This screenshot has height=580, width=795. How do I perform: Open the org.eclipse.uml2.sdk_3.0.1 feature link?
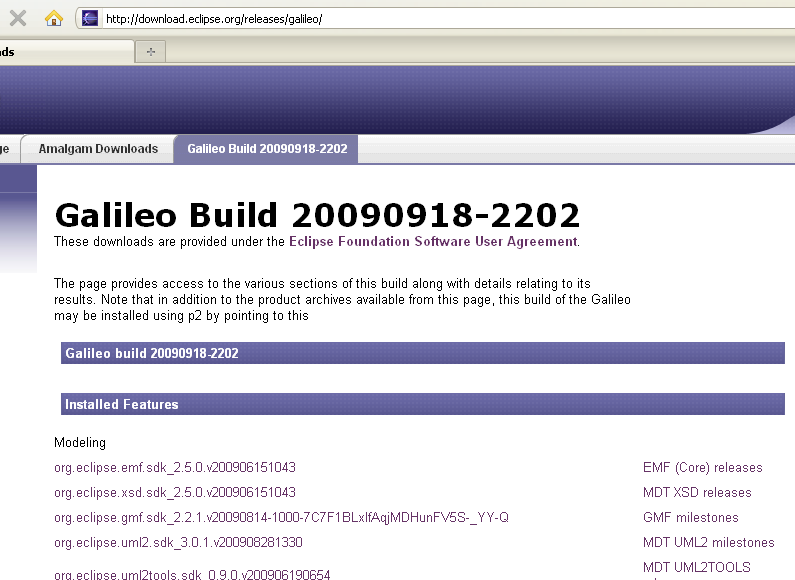pyautogui.click(x=178, y=542)
